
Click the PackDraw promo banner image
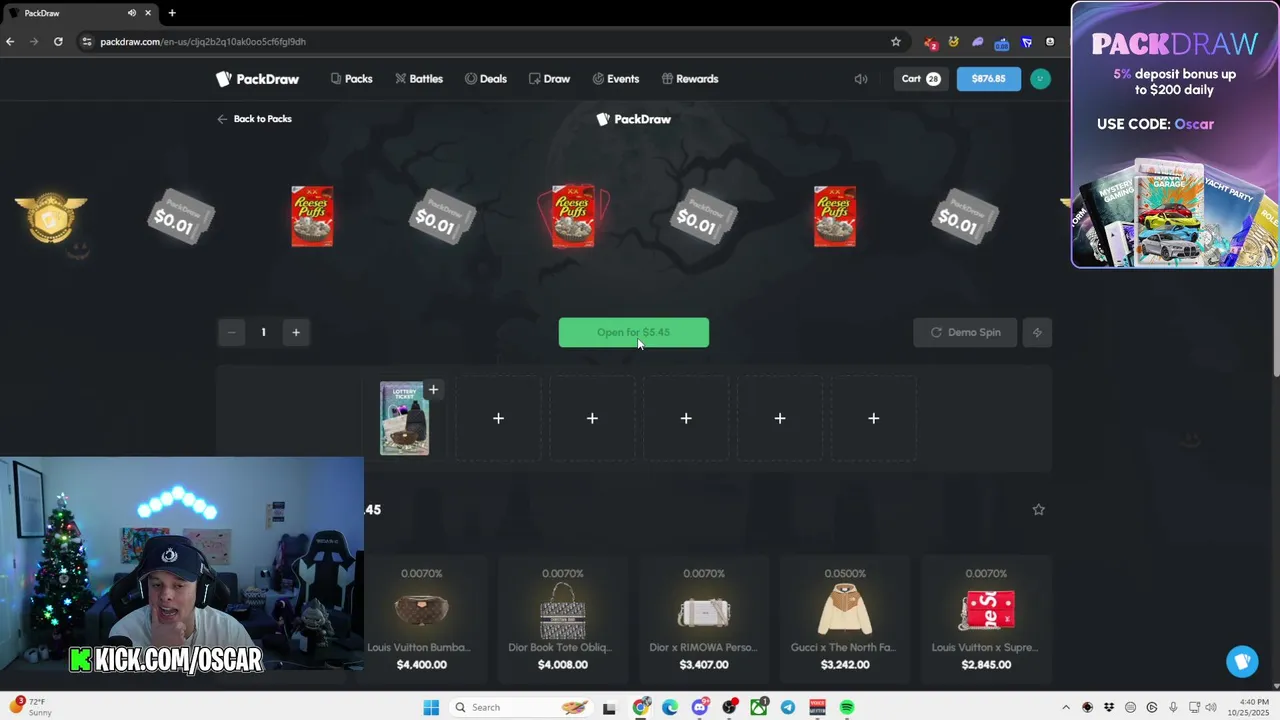tap(1174, 135)
